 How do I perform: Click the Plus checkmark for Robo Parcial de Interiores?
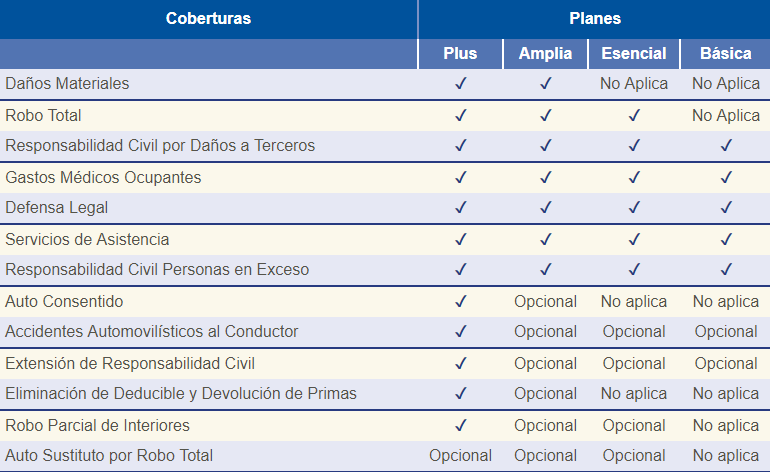(461, 425)
